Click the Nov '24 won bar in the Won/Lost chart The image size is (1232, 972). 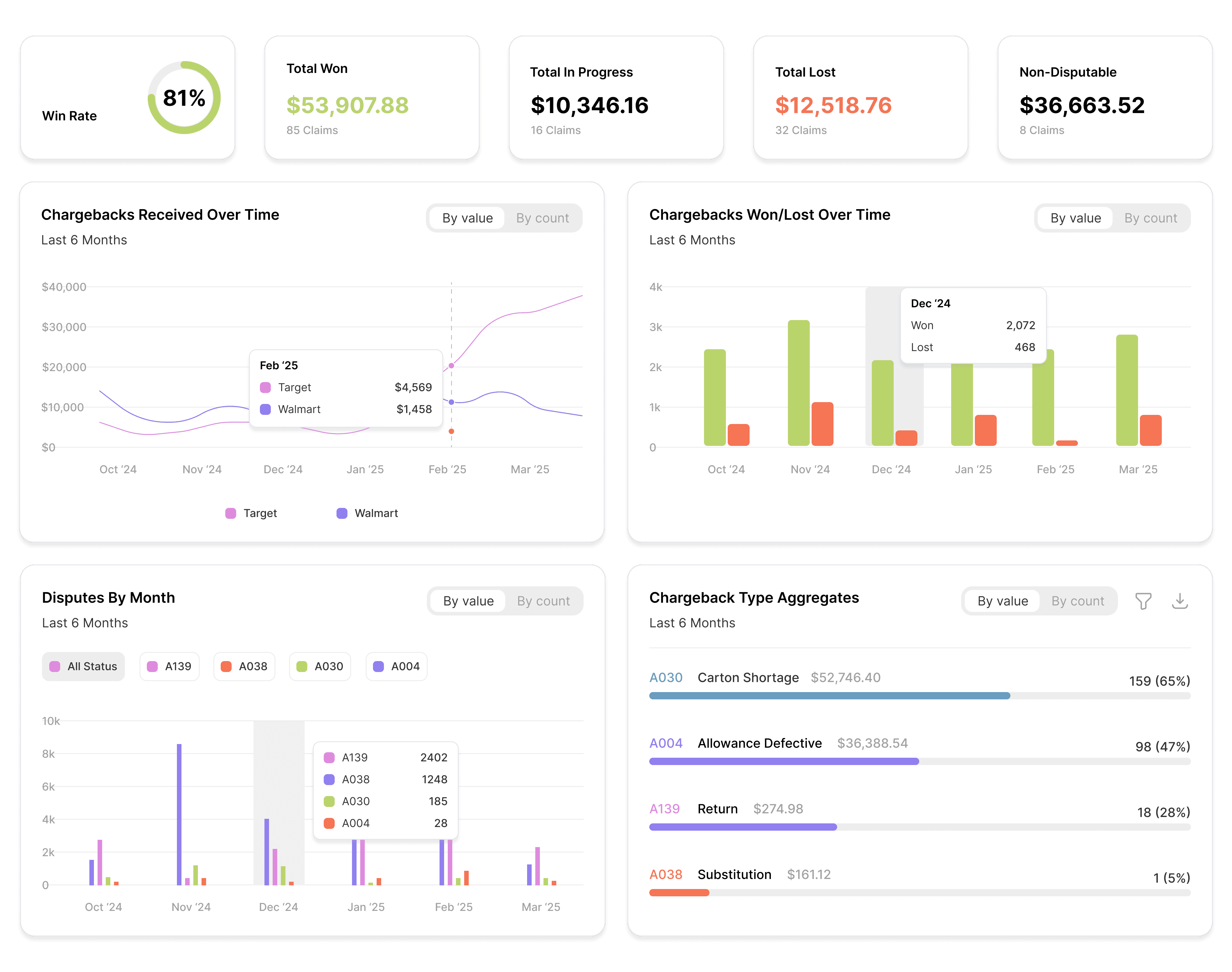click(798, 383)
